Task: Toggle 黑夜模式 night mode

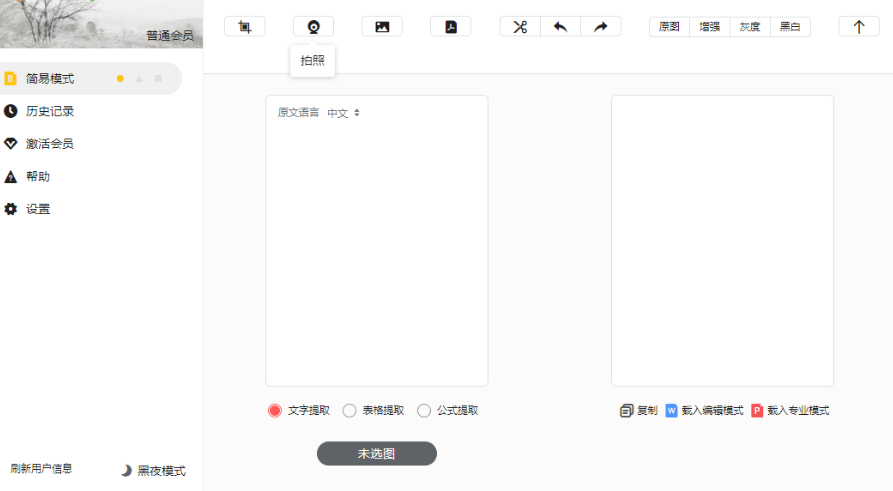Action: pos(154,470)
